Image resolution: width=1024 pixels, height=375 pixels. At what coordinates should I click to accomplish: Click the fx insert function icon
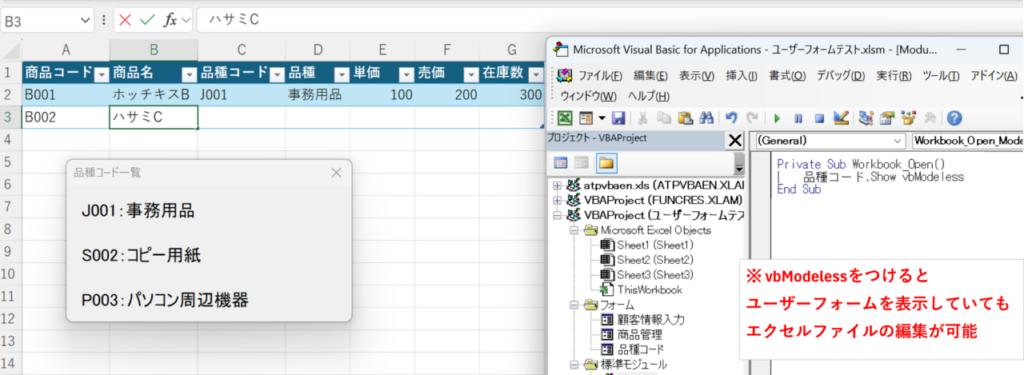click(x=170, y=20)
